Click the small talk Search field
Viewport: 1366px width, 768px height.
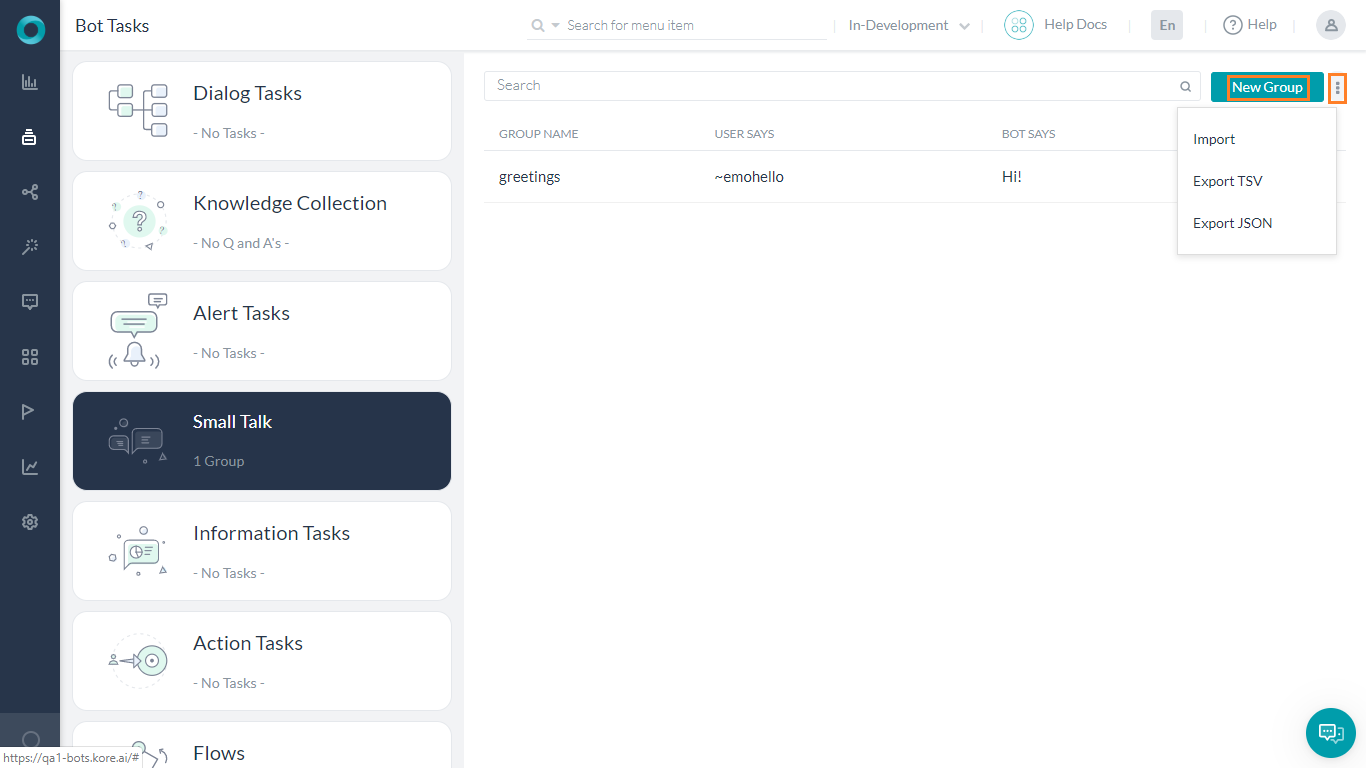[x=830, y=86]
